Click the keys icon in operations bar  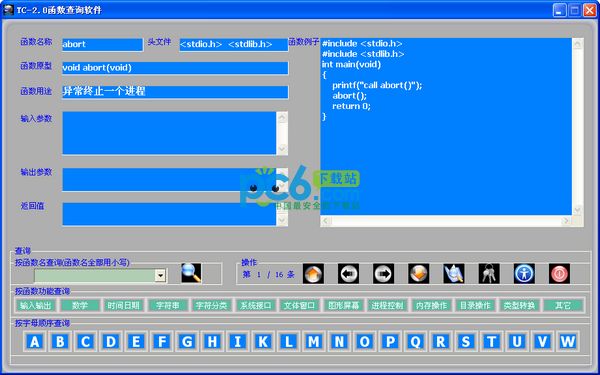[489, 274]
